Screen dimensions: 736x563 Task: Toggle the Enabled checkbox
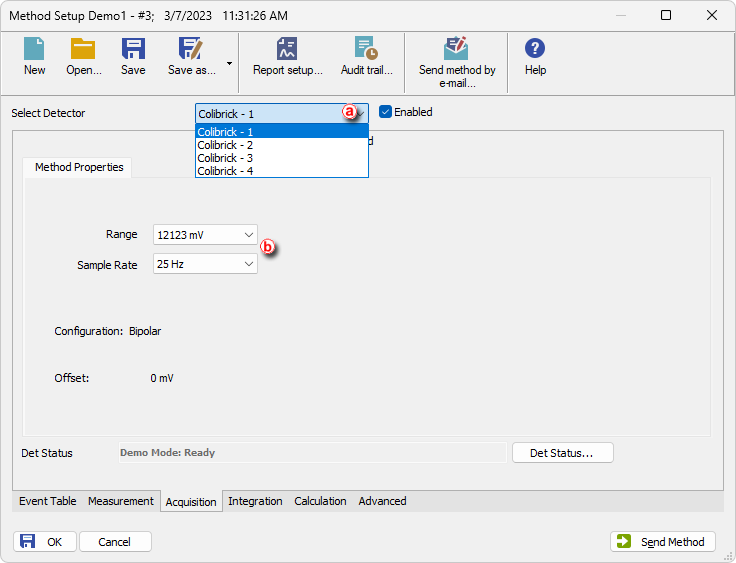click(x=385, y=112)
